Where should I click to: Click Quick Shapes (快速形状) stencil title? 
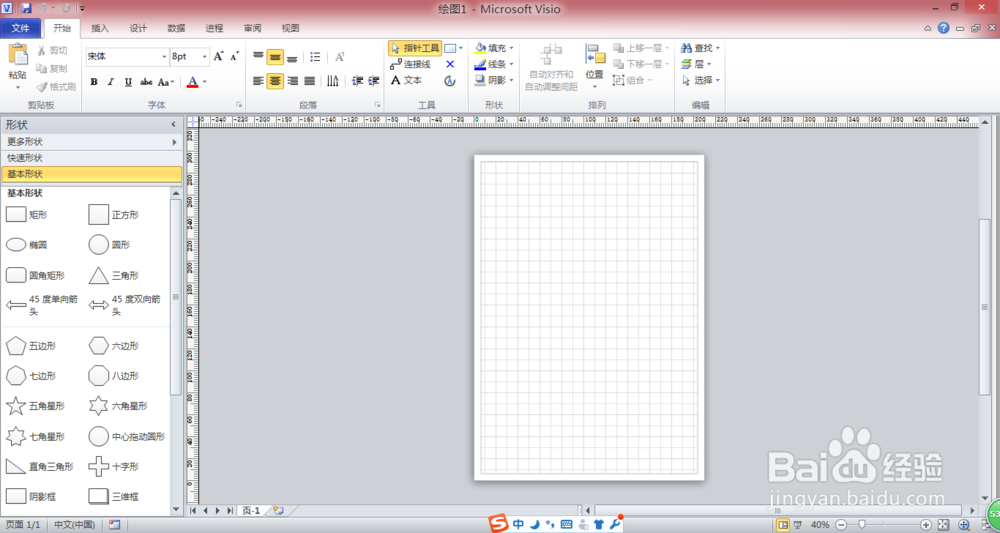pyautogui.click(x=91, y=158)
